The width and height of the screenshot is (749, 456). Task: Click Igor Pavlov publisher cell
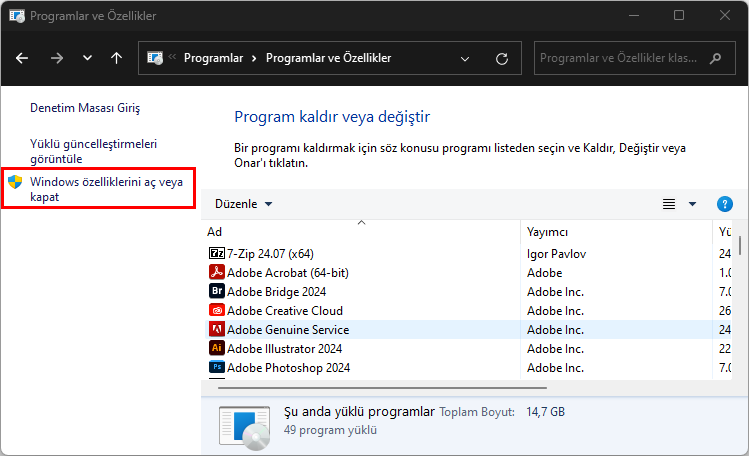[x=556, y=254]
